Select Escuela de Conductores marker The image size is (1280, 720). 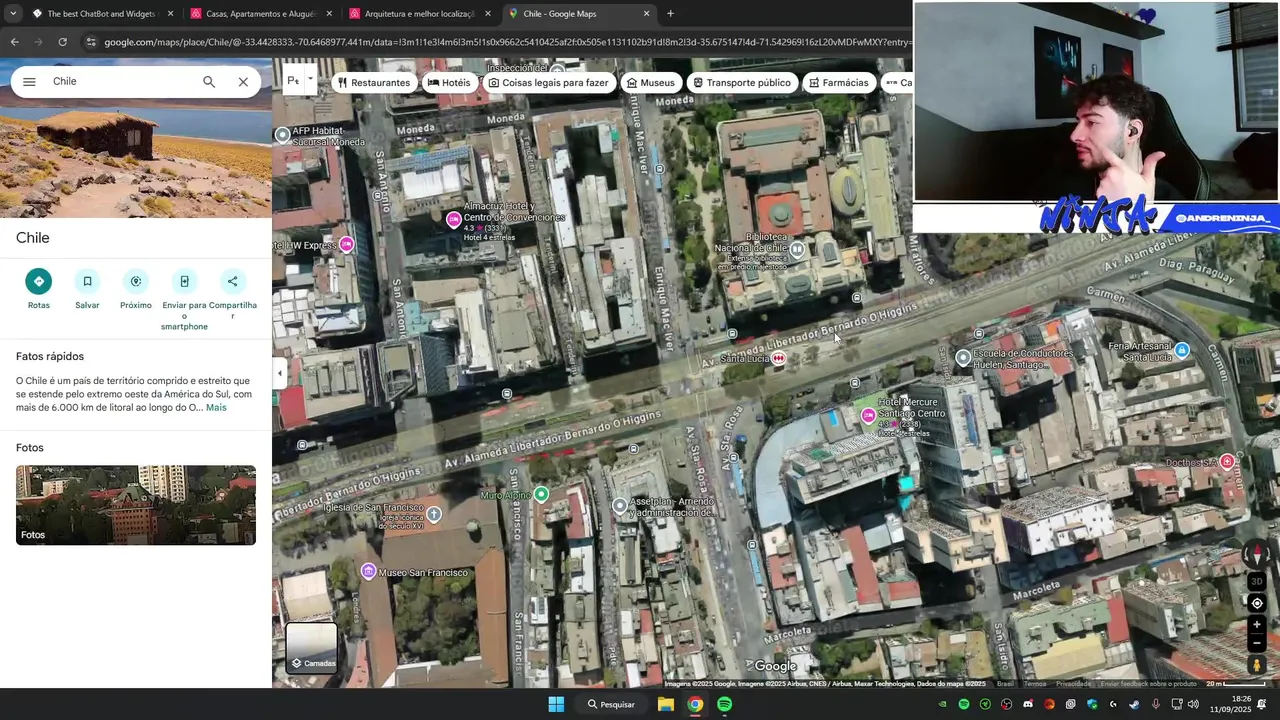click(x=963, y=357)
